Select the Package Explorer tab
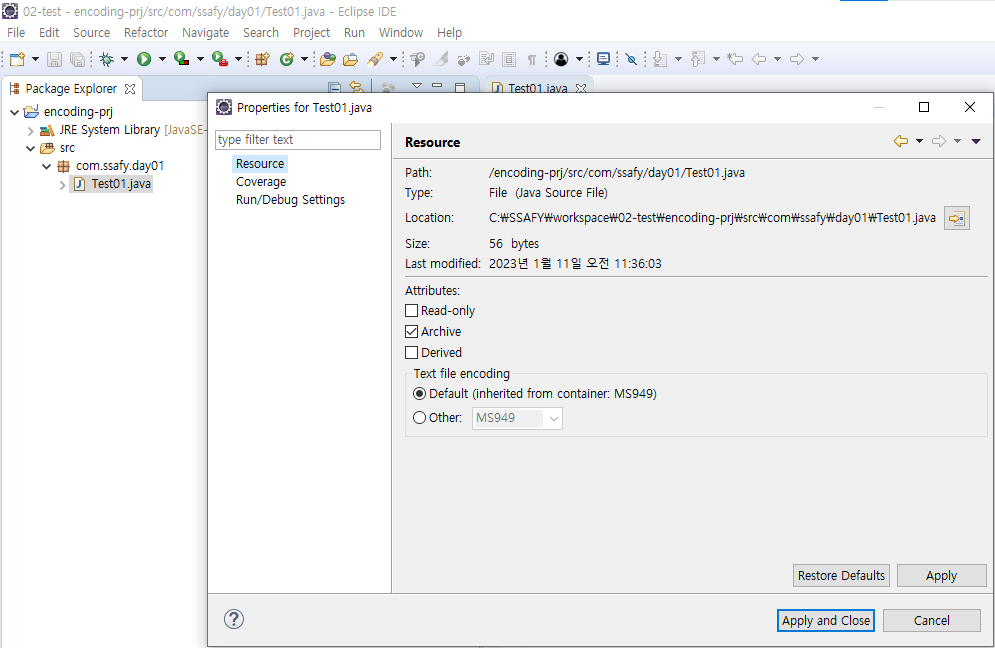The height and width of the screenshot is (648, 995). point(71,89)
